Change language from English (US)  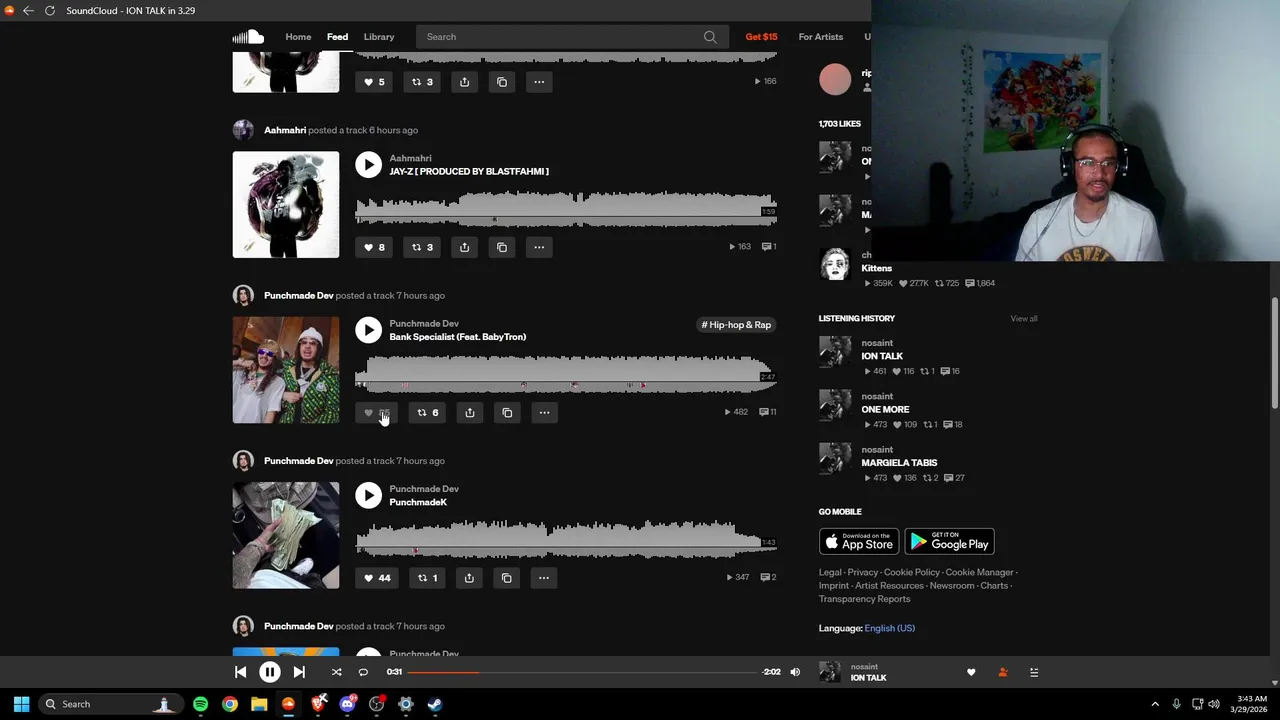[x=889, y=628]
